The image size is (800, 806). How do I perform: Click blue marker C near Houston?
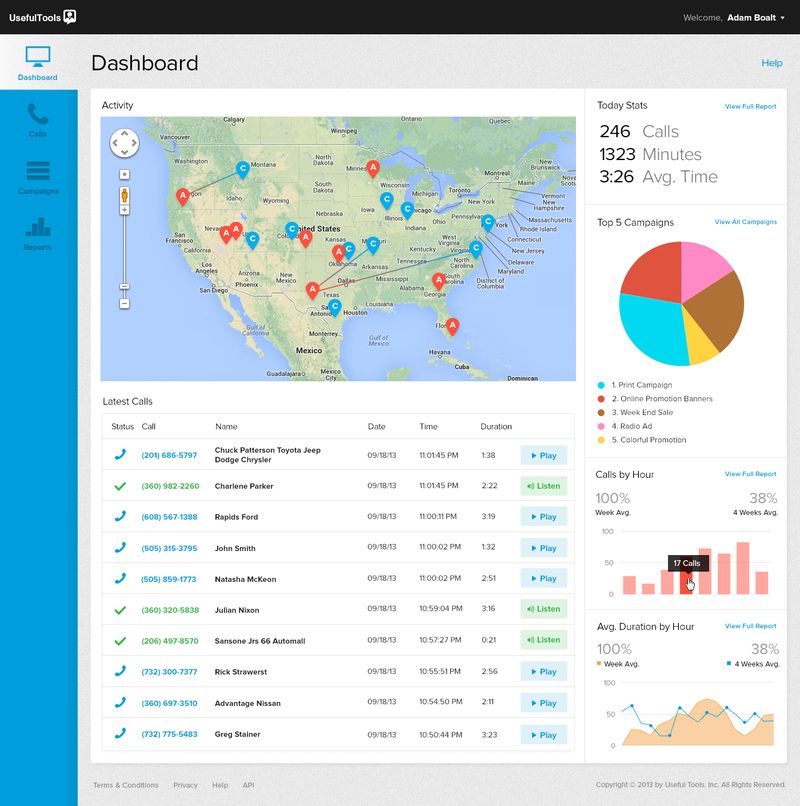click(x=335, y=307)
